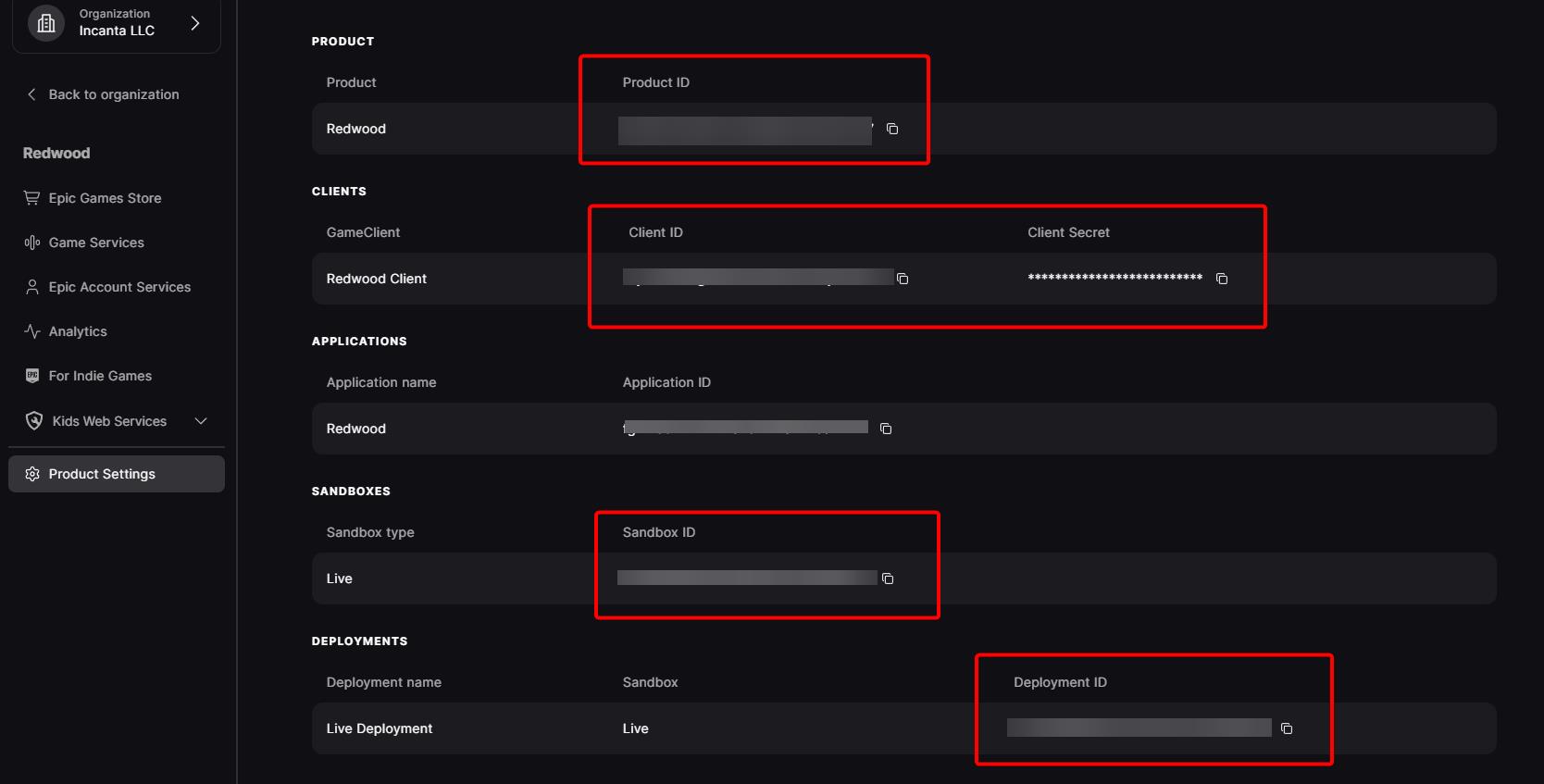Select Epic Games Store in the sidebar
This screenshot has width=1544, height=784.
pyautogui.click(x=105, y=197)
